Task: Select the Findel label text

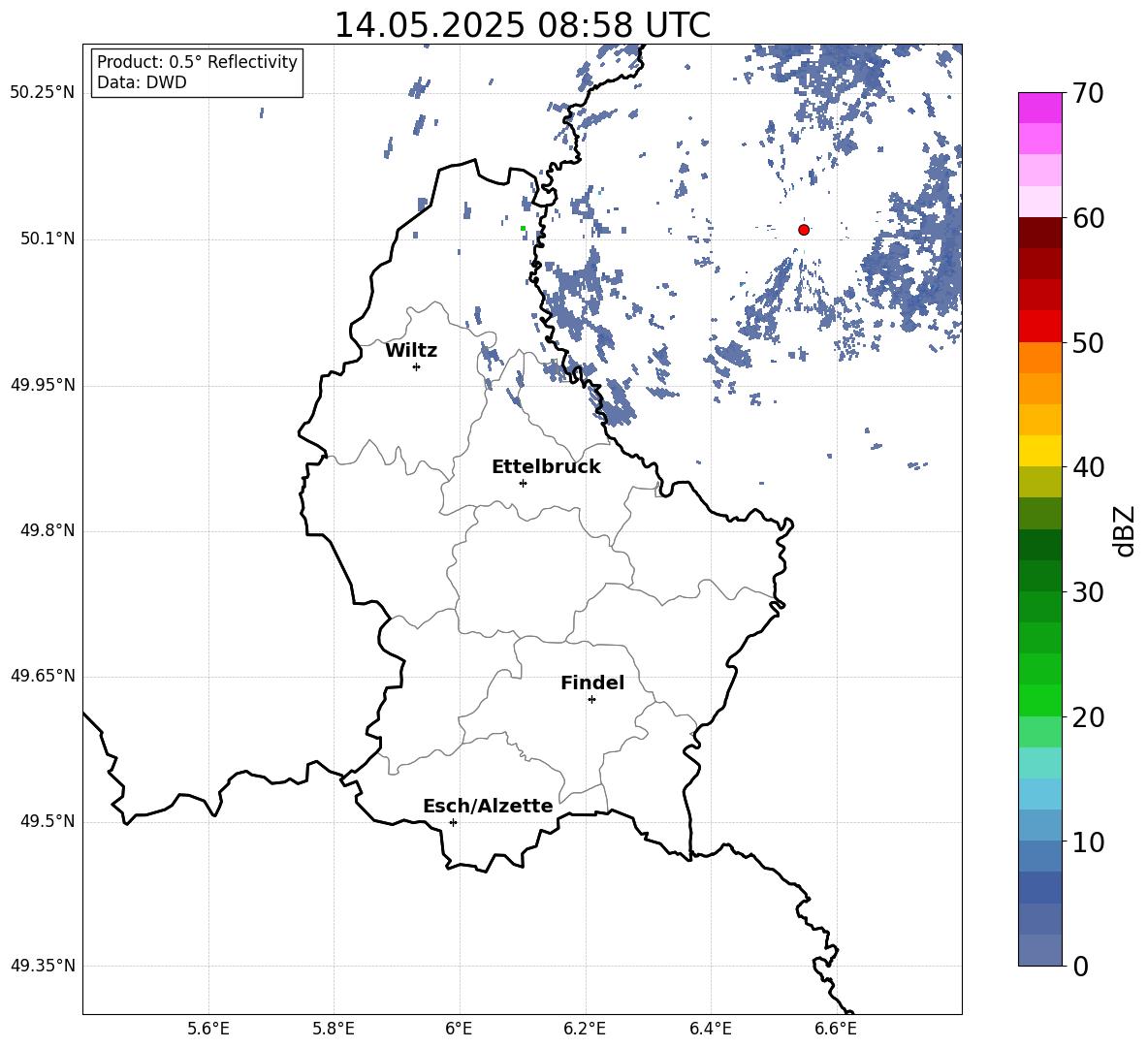Action: point(592,683)
